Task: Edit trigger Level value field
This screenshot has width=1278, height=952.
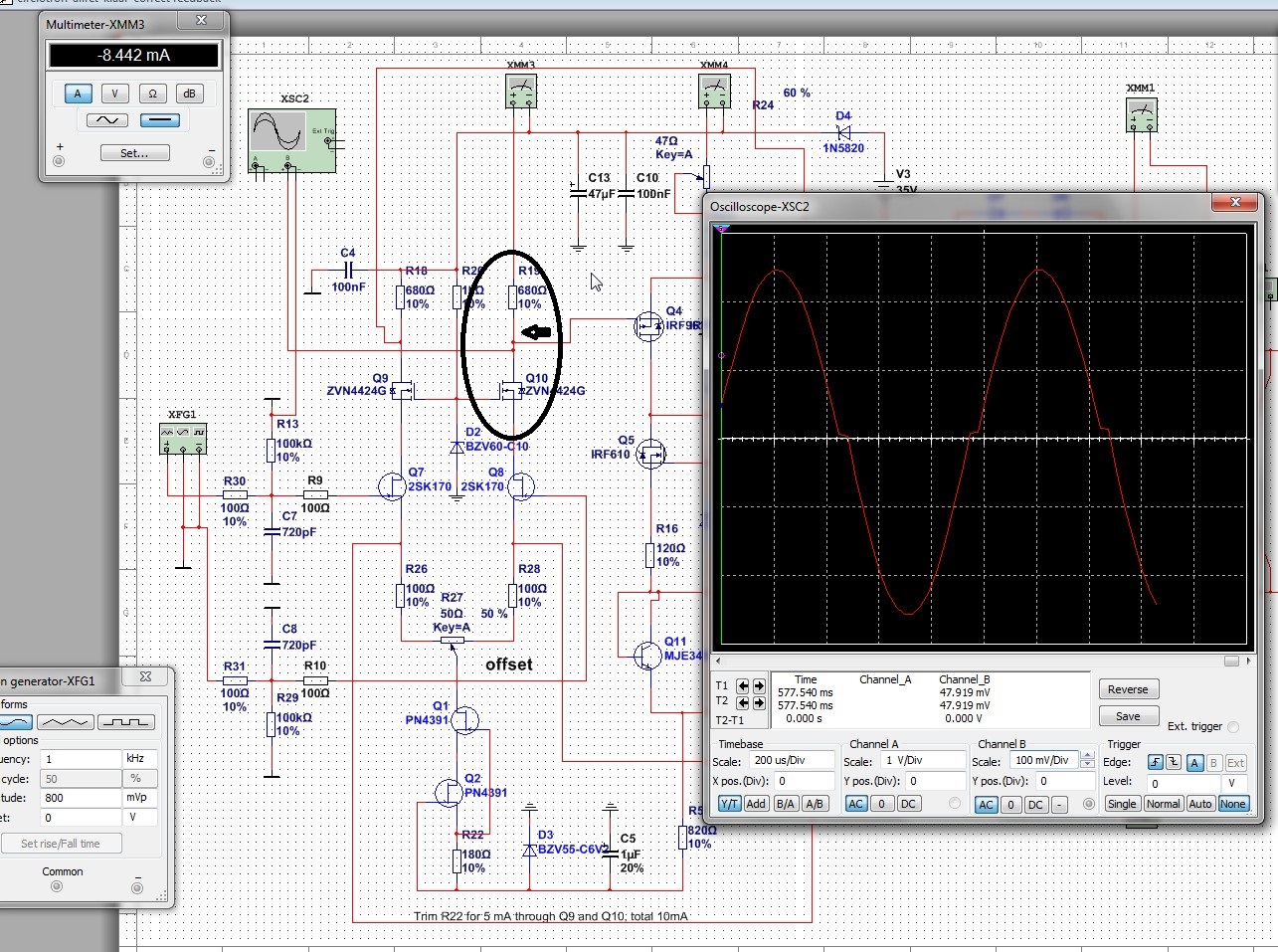Action: tap(1185, 783)
